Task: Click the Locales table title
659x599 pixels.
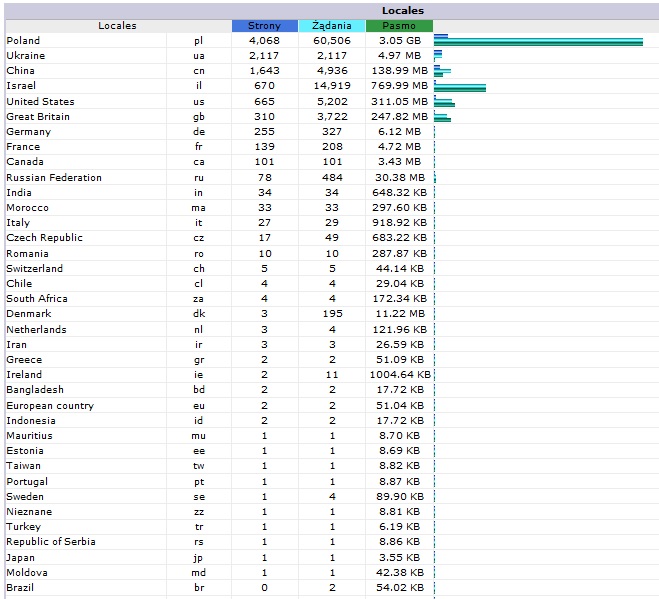Action: click(402, 10)
